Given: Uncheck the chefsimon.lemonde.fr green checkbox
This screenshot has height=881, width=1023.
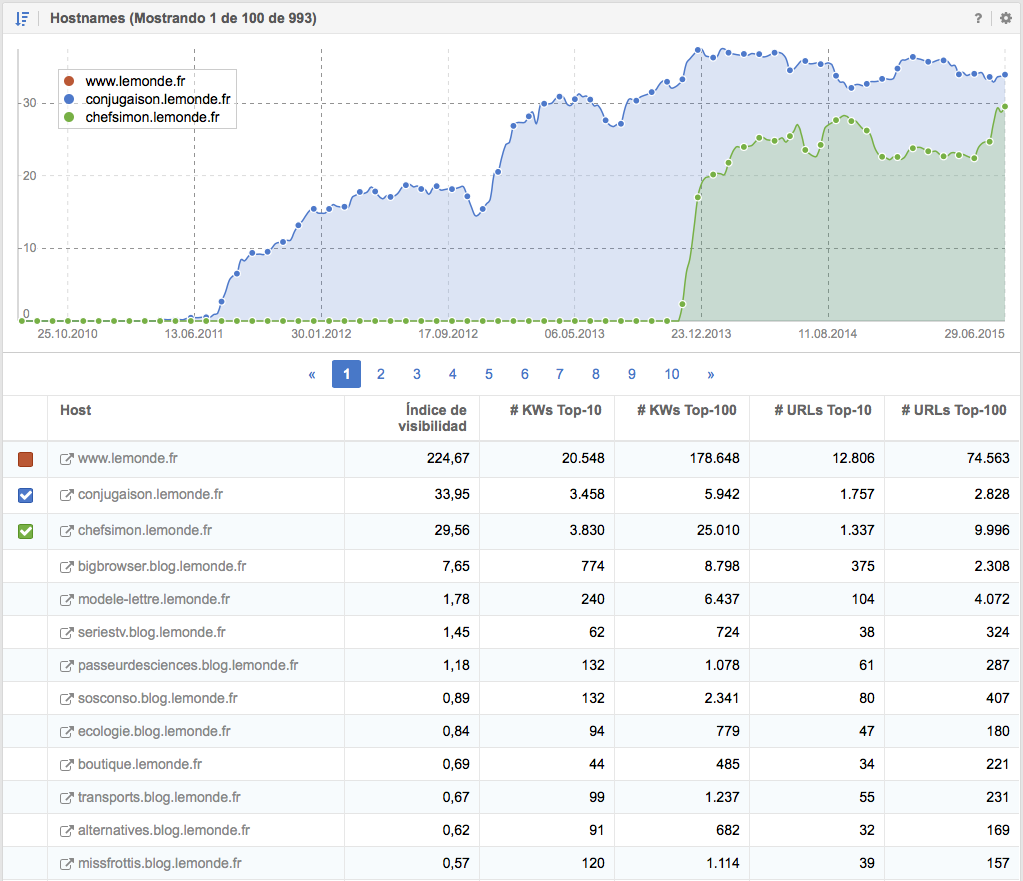Looking at the screenshot, I should (x=26, y=531).
